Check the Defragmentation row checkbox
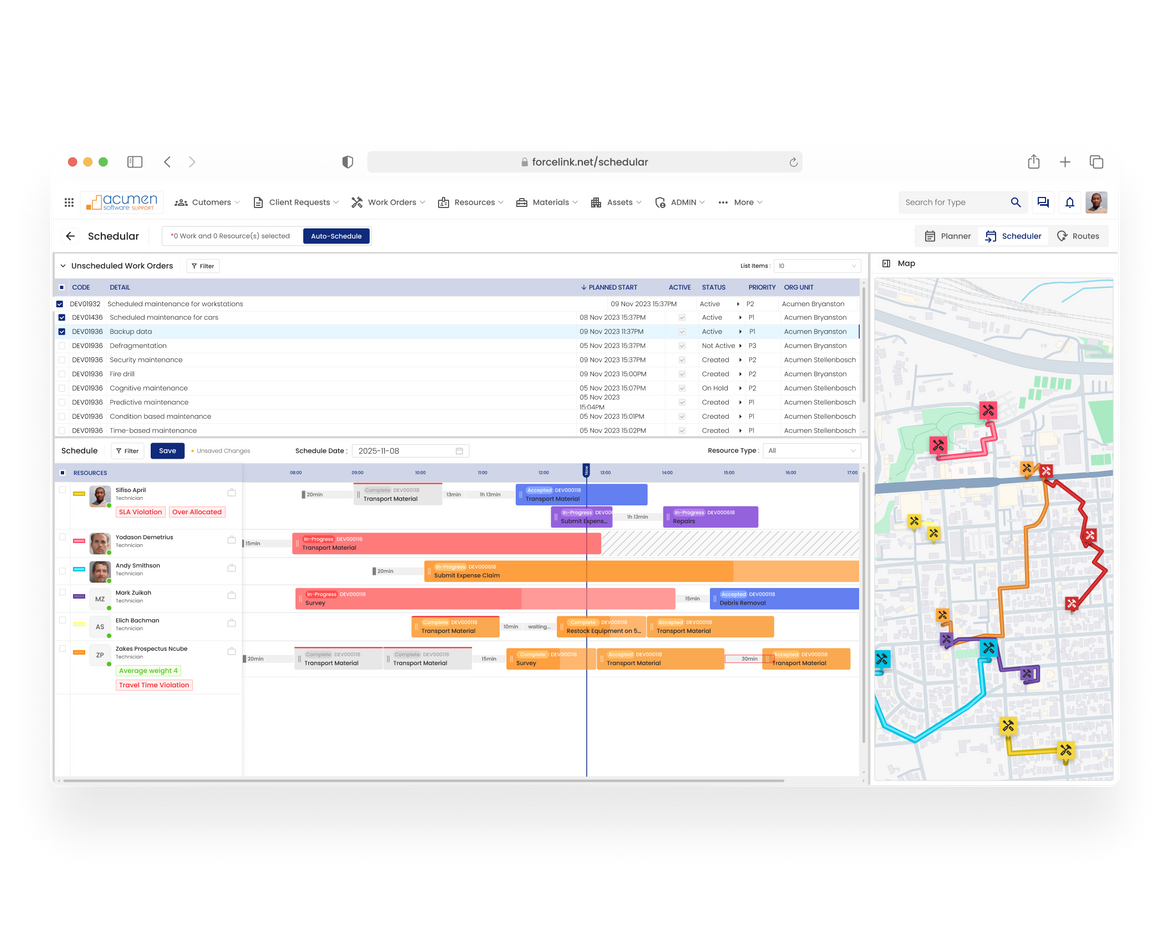 [x=62, y=346]
